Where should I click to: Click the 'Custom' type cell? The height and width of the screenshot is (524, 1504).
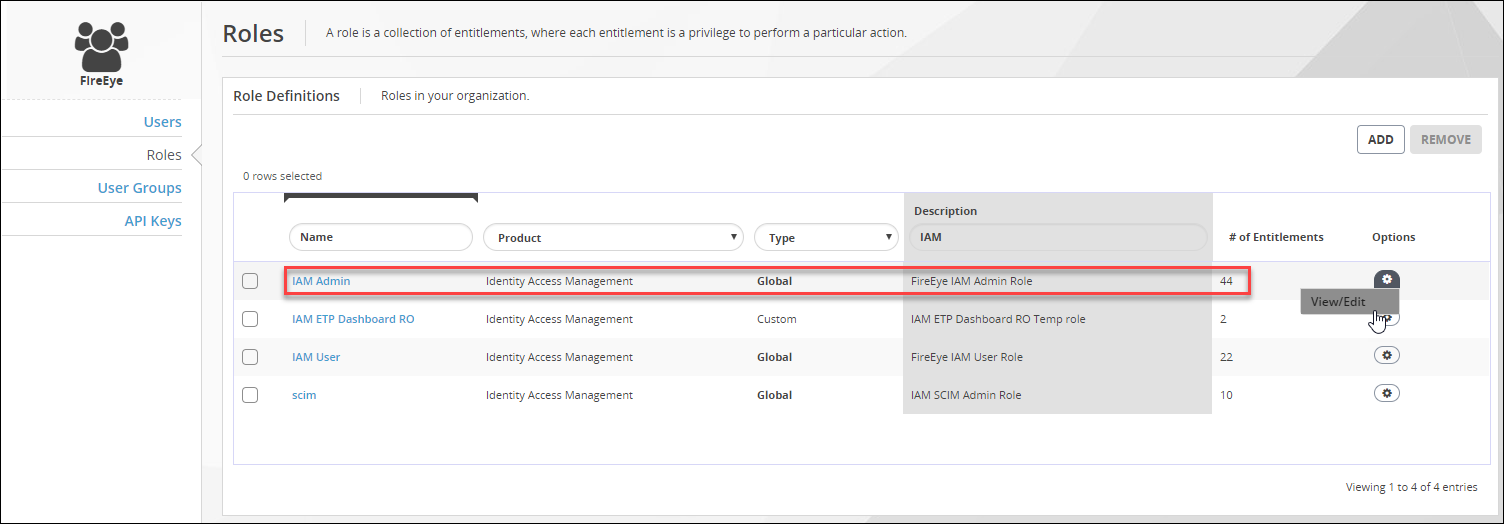click(777, 319)
